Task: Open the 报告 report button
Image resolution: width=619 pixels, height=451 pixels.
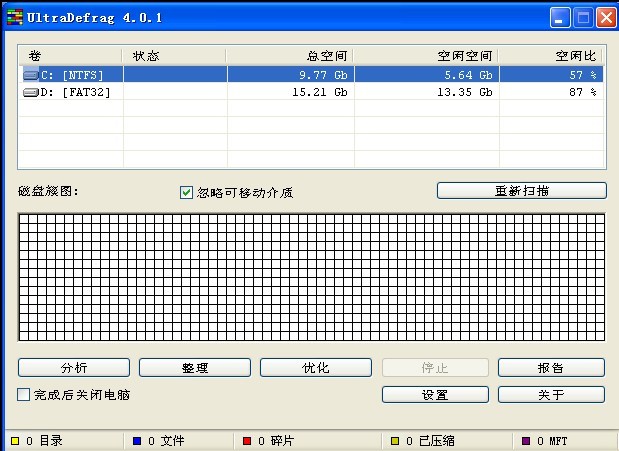Action: [551, 368]
